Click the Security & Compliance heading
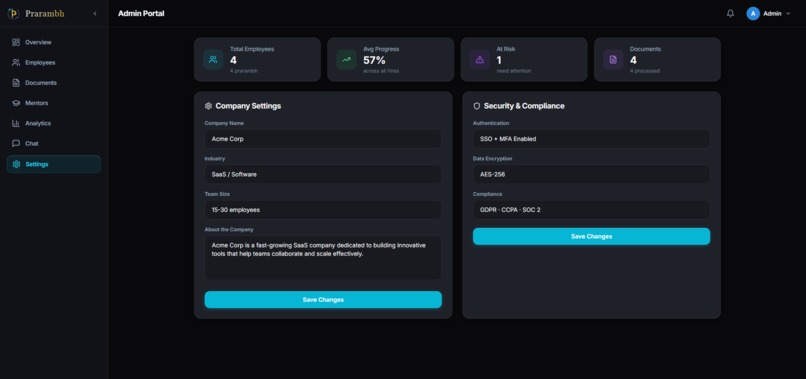The height and width of the screenshot is (379, 806). (x=524, y=106)
